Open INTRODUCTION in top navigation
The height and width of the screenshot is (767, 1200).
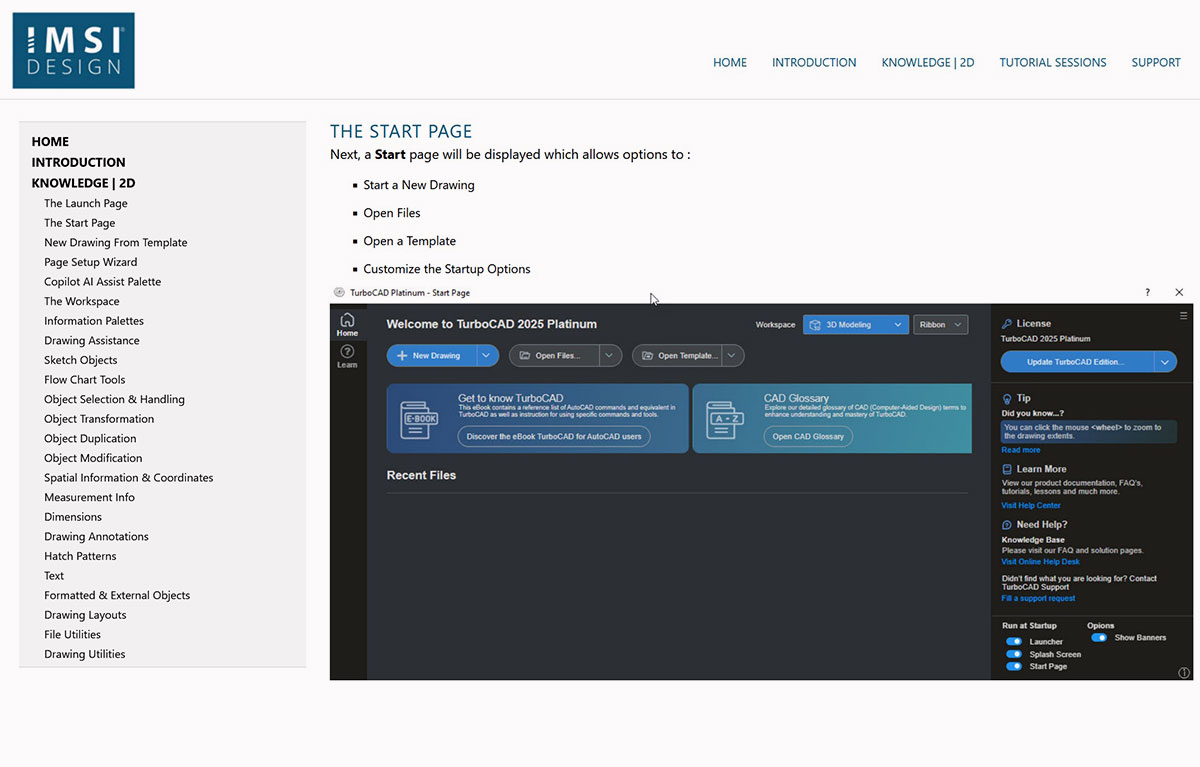click(x=814, y=62)
